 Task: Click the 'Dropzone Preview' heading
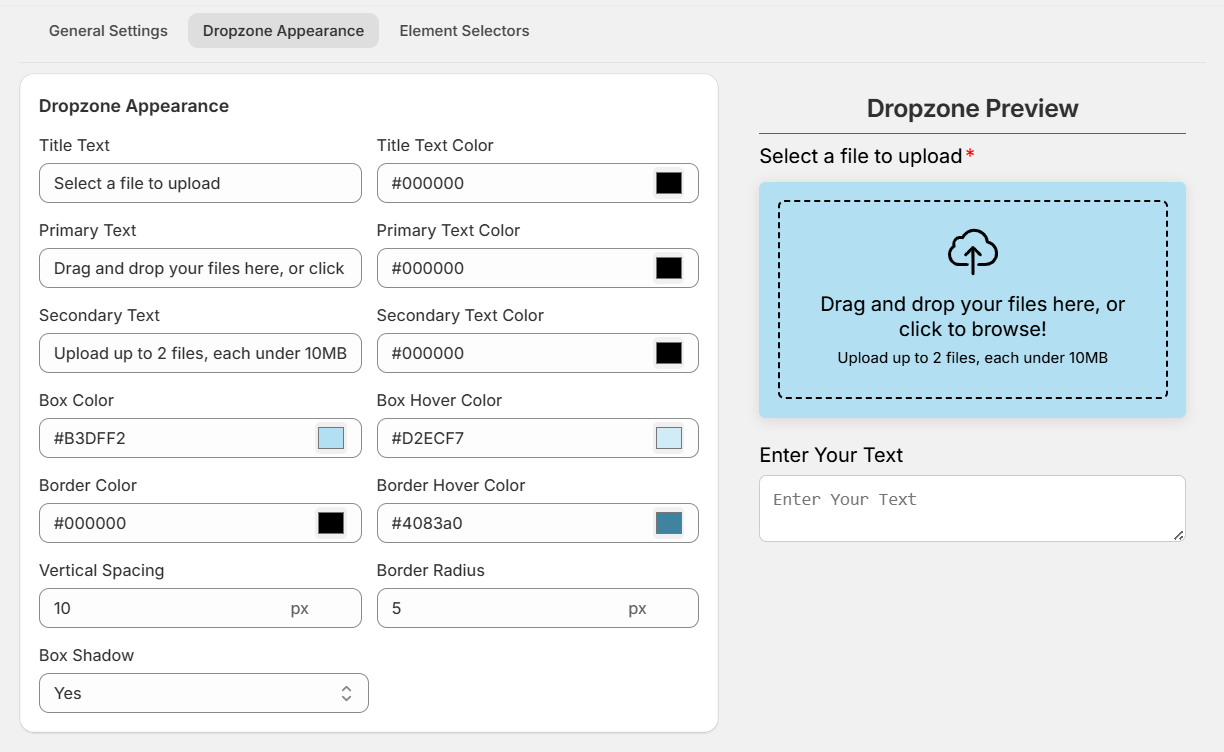pyautogui.click(x=972, y=108)
